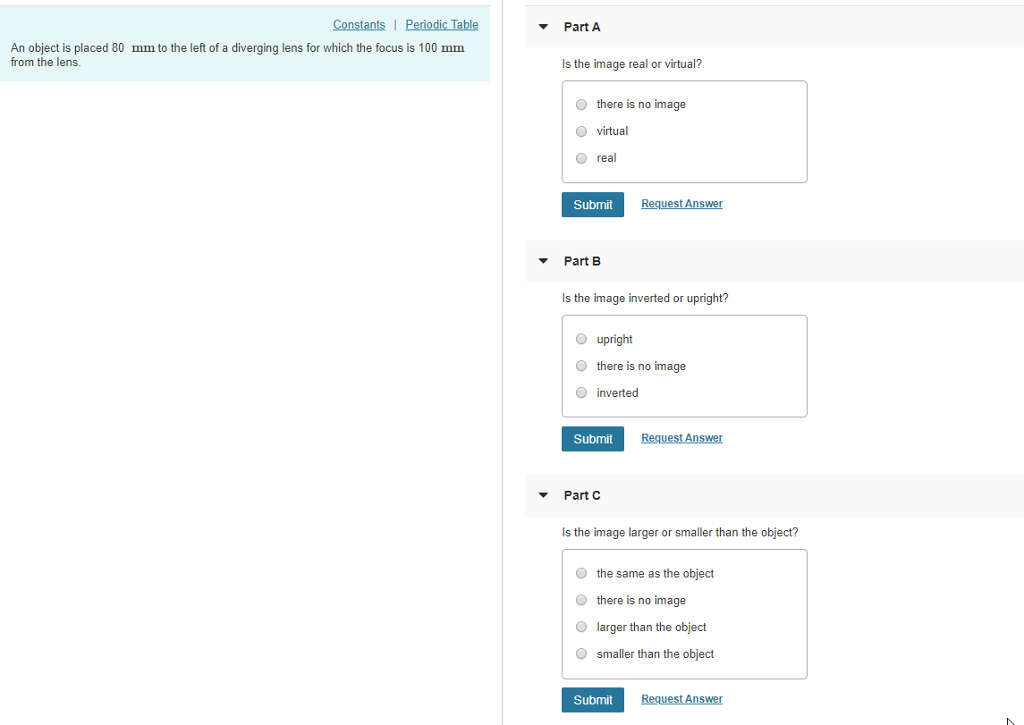
Task: Select "larger than the object" in Part C
Action: pyautogui.click(x=581, y=626)
